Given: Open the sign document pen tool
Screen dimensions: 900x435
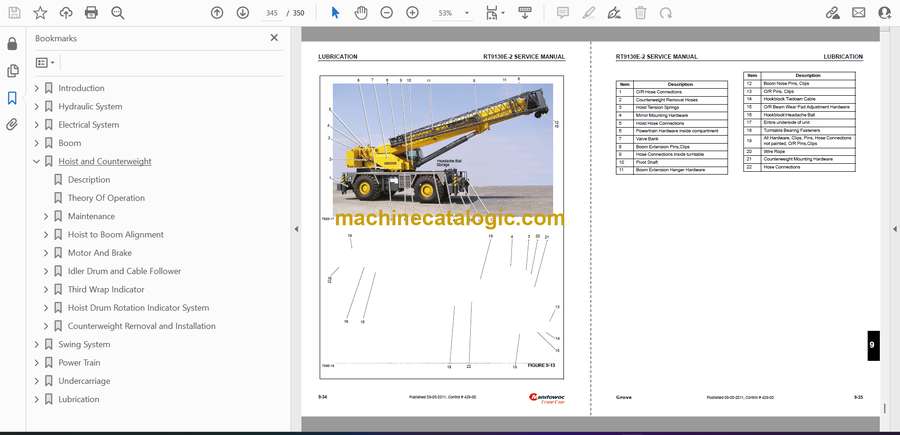Looking at the screenshot, I should pyautogui.click(x=614, y=13).
